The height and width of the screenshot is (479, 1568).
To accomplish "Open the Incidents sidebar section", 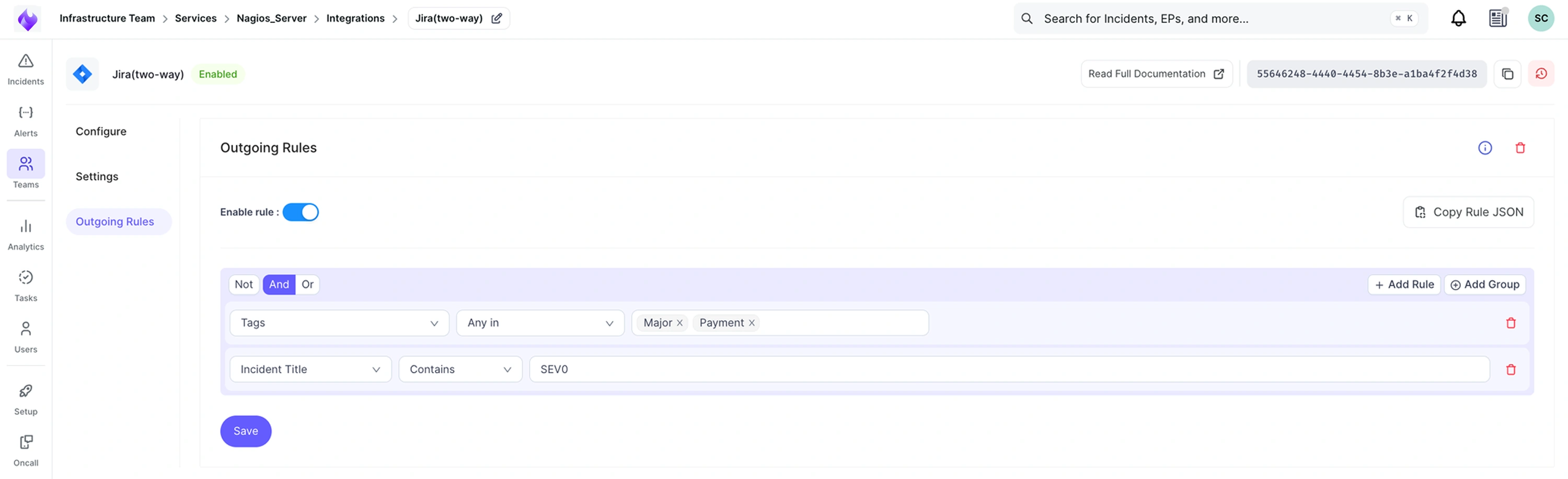I will pyautogui.click(x=26, y=69).
